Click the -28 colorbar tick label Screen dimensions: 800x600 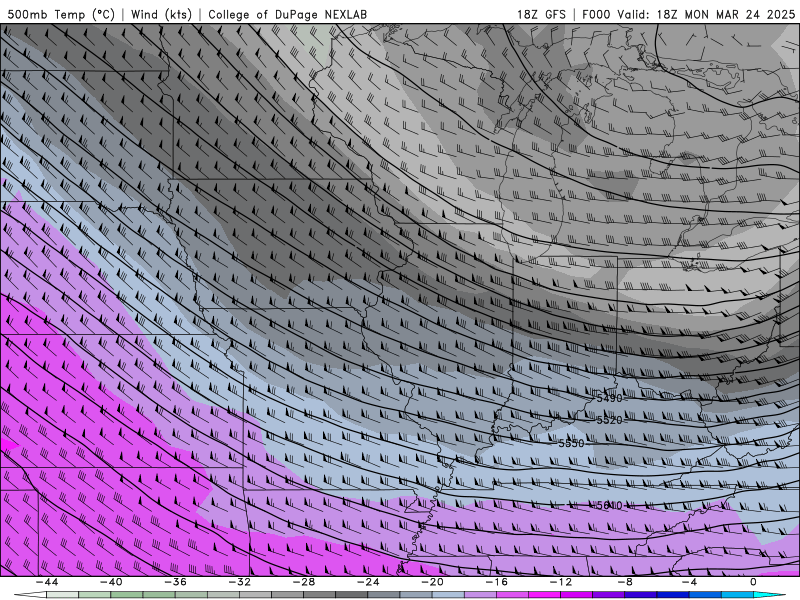point(304,582)
